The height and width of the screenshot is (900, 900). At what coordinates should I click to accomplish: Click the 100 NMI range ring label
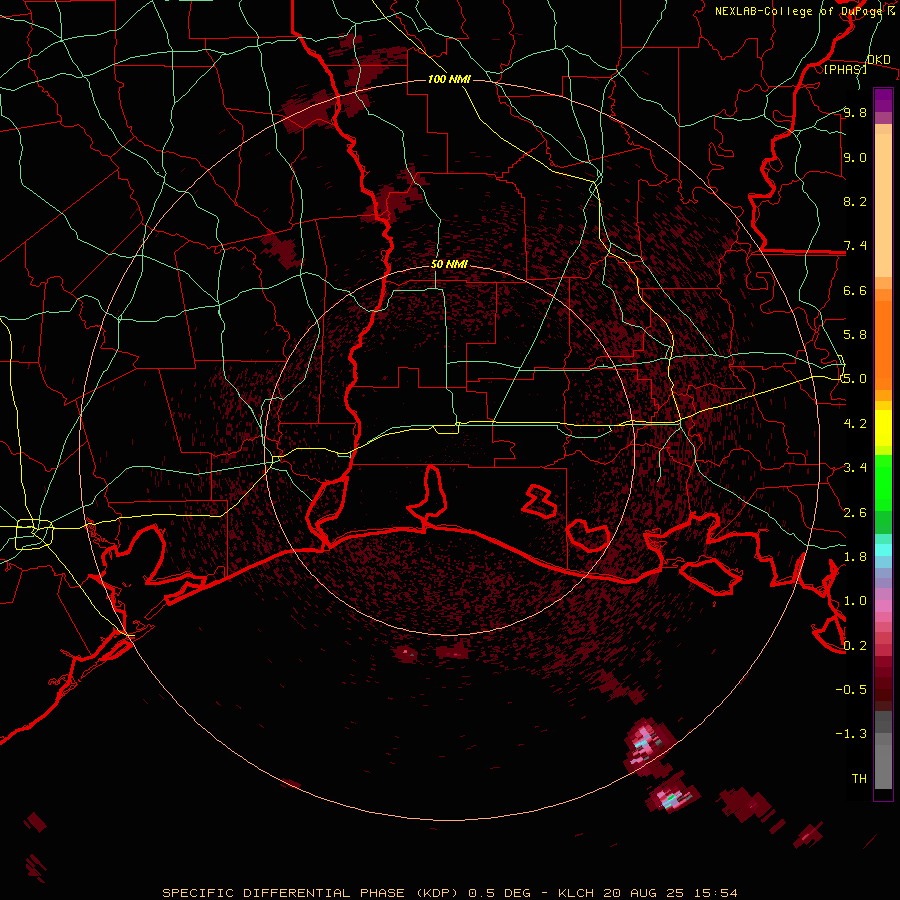pos(449,79)
